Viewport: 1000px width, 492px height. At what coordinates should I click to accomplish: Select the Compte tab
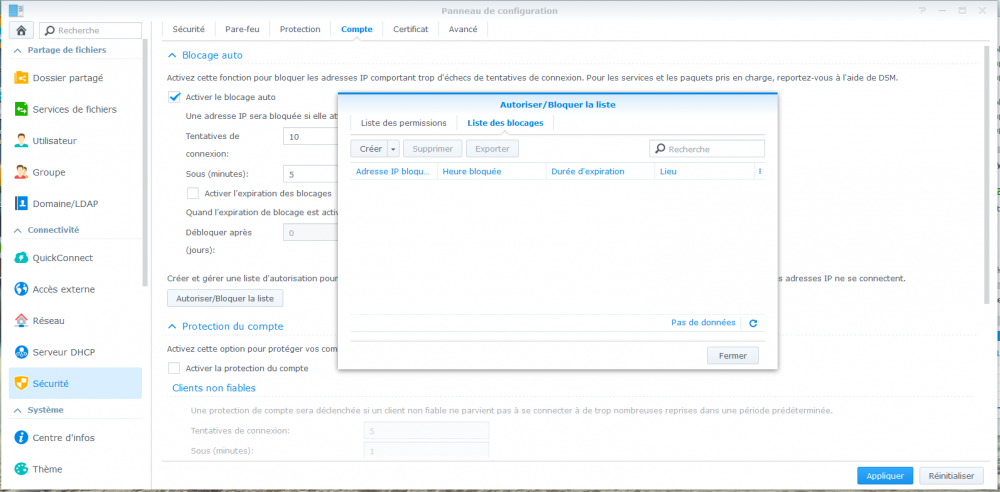357,29
